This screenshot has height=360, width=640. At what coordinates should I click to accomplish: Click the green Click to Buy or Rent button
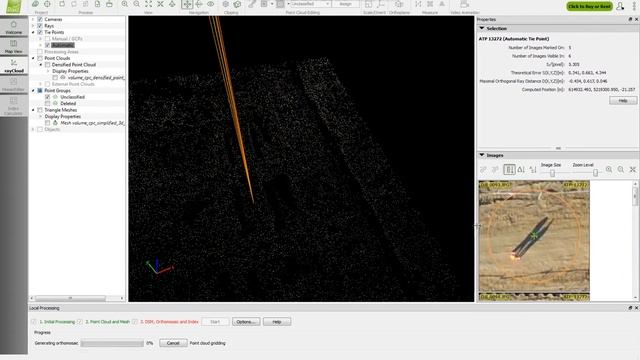coord(589,7)
